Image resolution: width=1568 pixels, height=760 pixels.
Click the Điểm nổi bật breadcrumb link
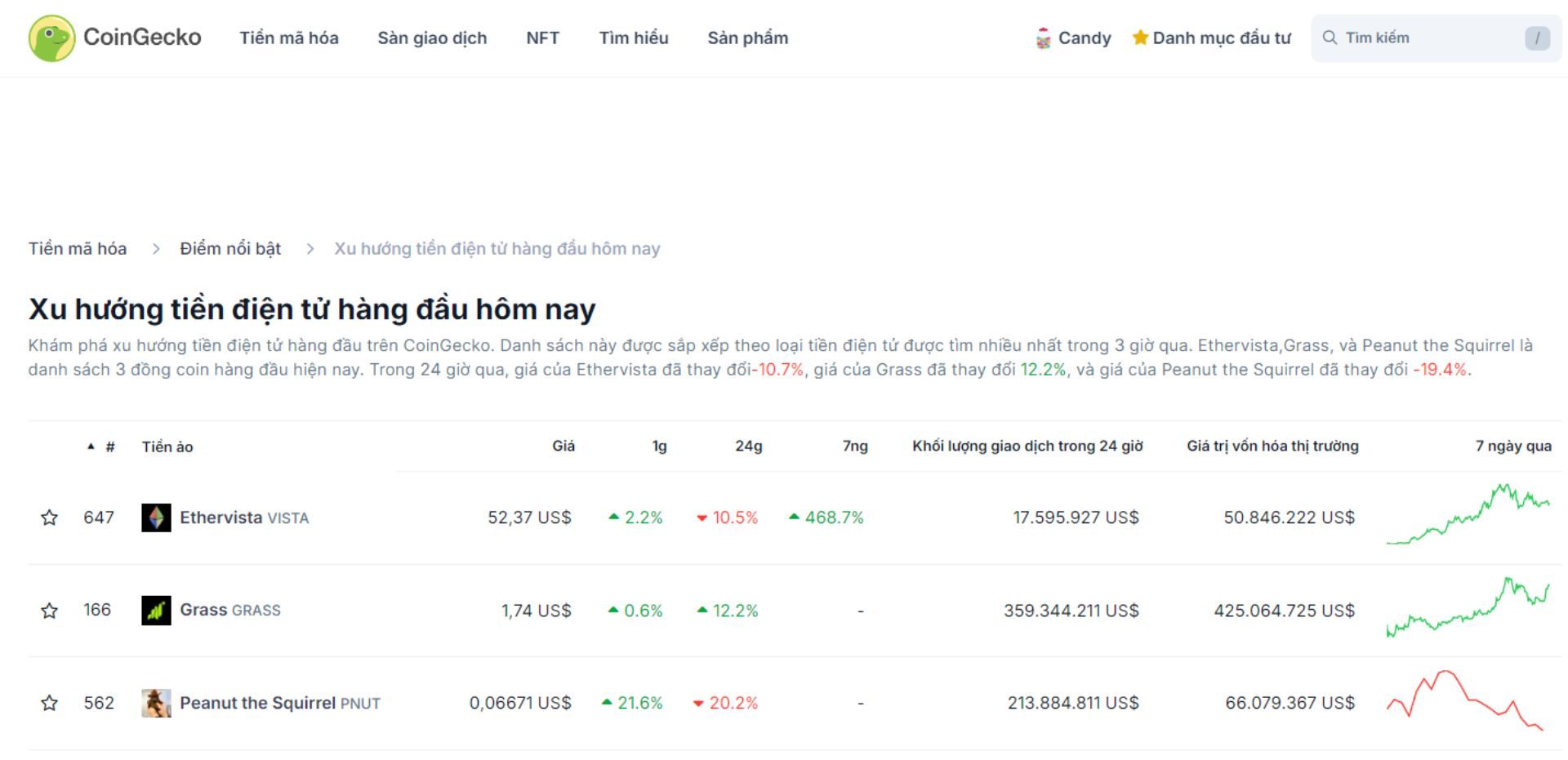click(x=230, y=248)
